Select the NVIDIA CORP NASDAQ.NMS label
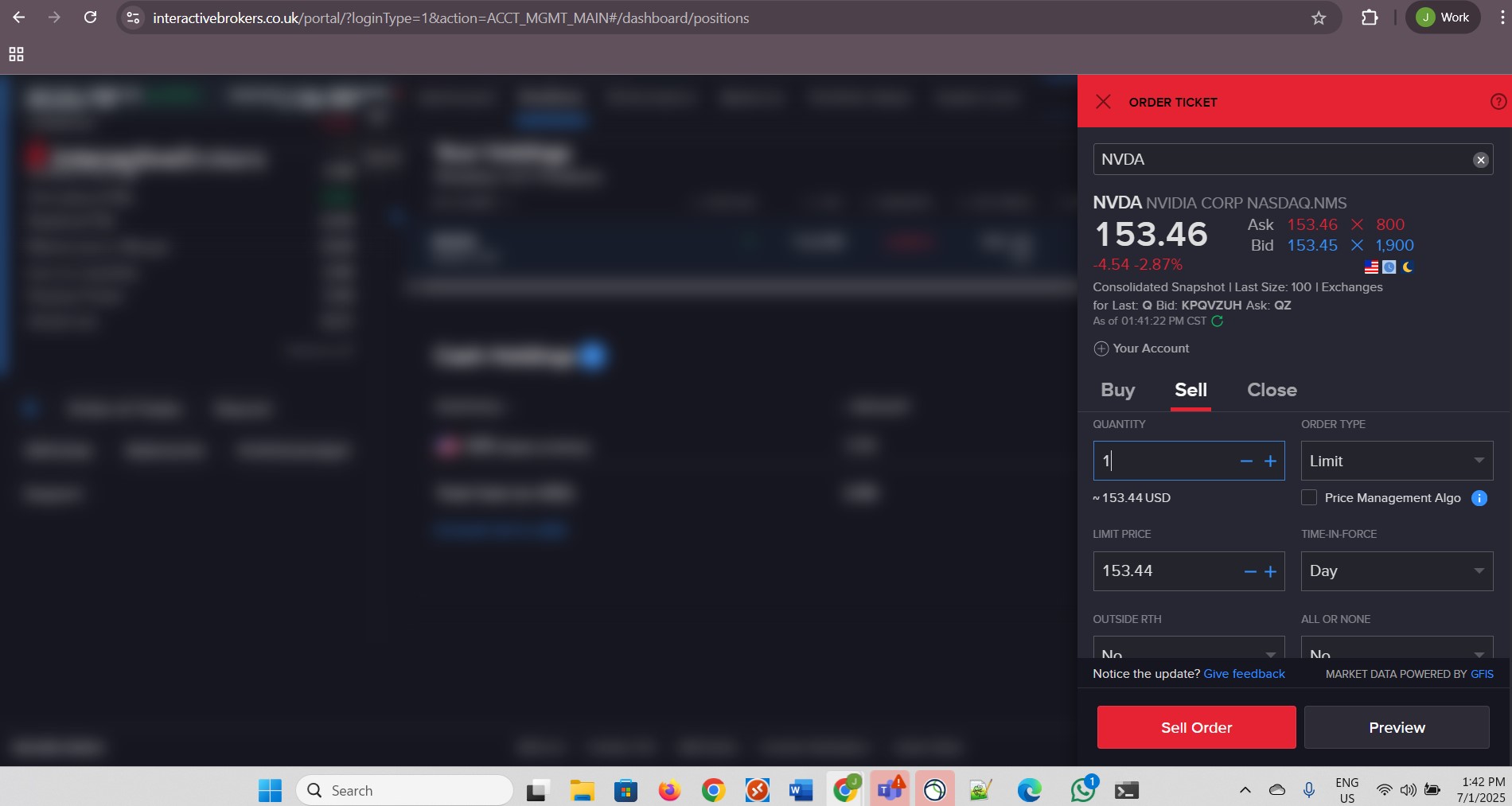The height and width of the screenshot is (806, 1512). click(1246, 203)
